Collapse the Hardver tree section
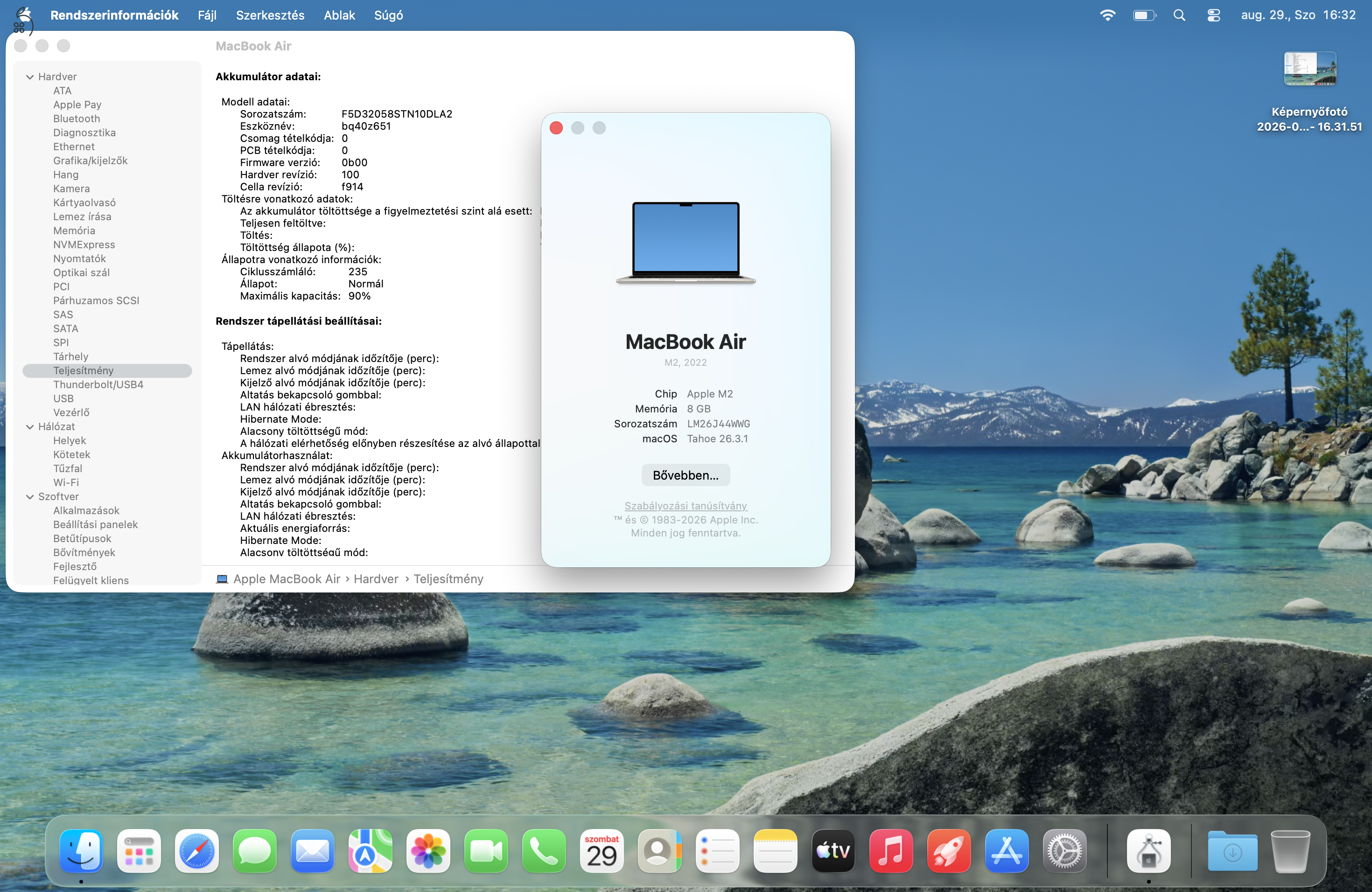 tap(29, 77)
